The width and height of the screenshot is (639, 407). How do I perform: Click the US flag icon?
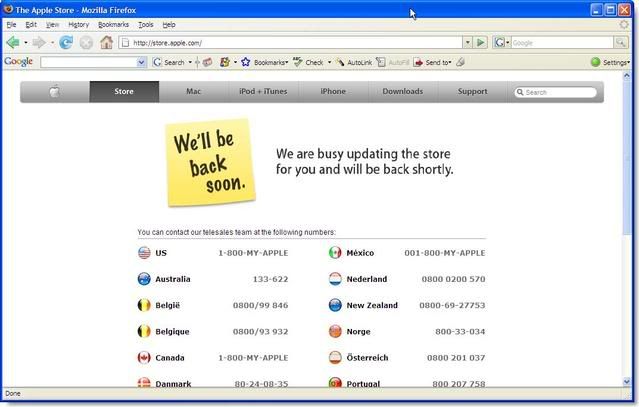pos(144,253)
